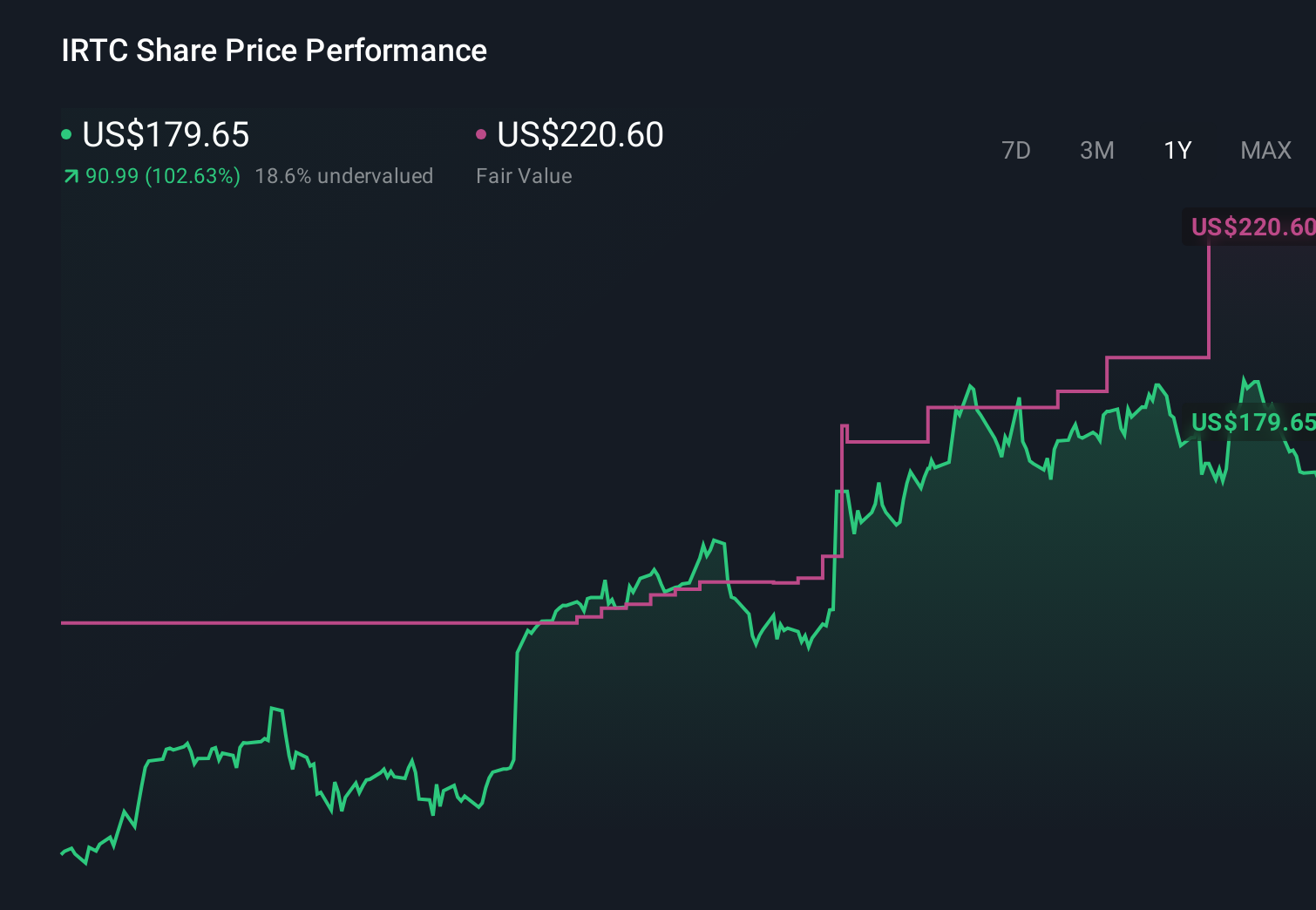The height and width of the screenshot is (910, 1316).
Task: Click the 18.6% undervalued link
Action: [x=344, y=175]
